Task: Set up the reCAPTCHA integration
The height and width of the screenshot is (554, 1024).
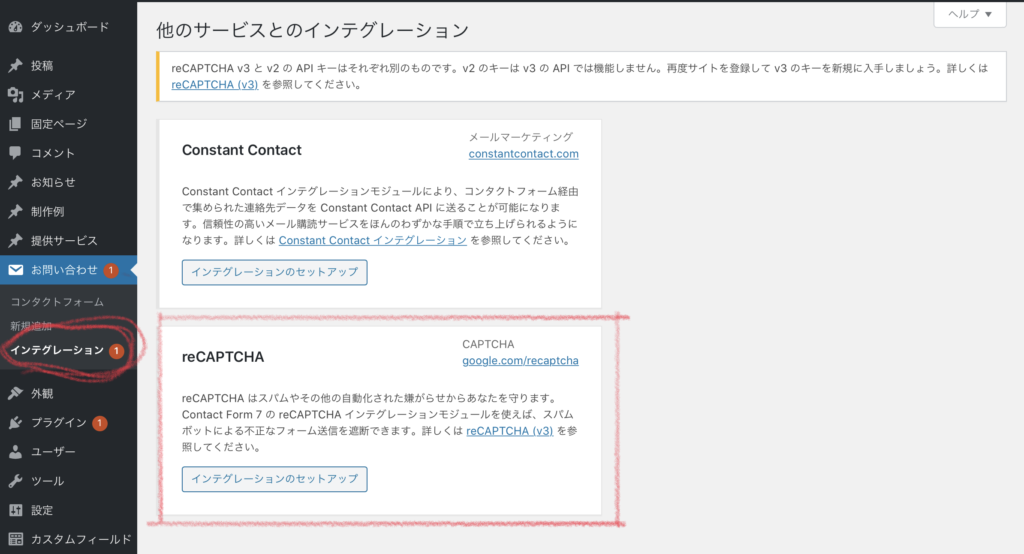Action: point(274,479)
